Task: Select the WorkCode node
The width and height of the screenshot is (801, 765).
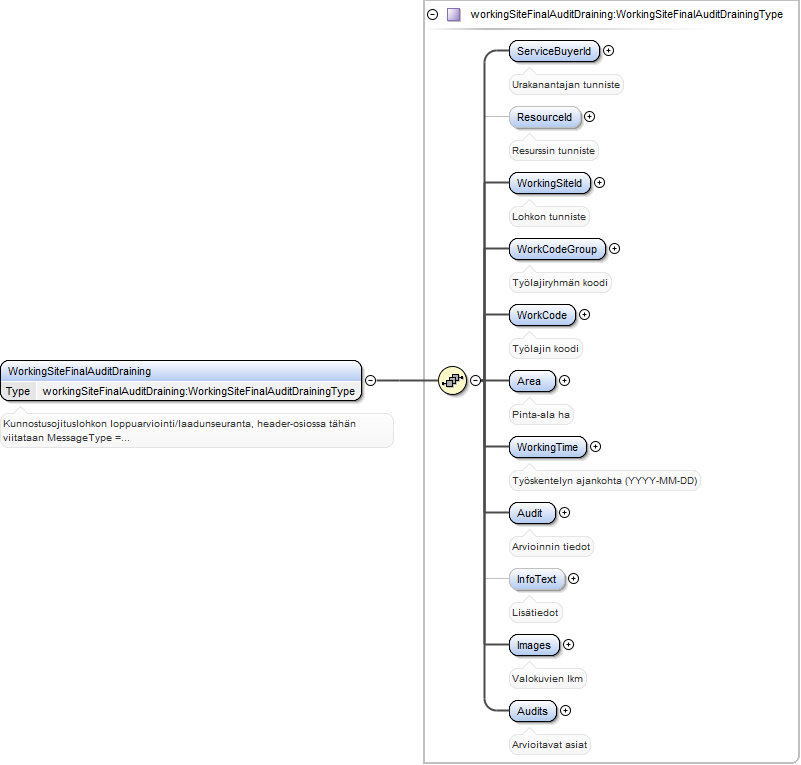Action: pyautogui.click(x=542, y=315)
